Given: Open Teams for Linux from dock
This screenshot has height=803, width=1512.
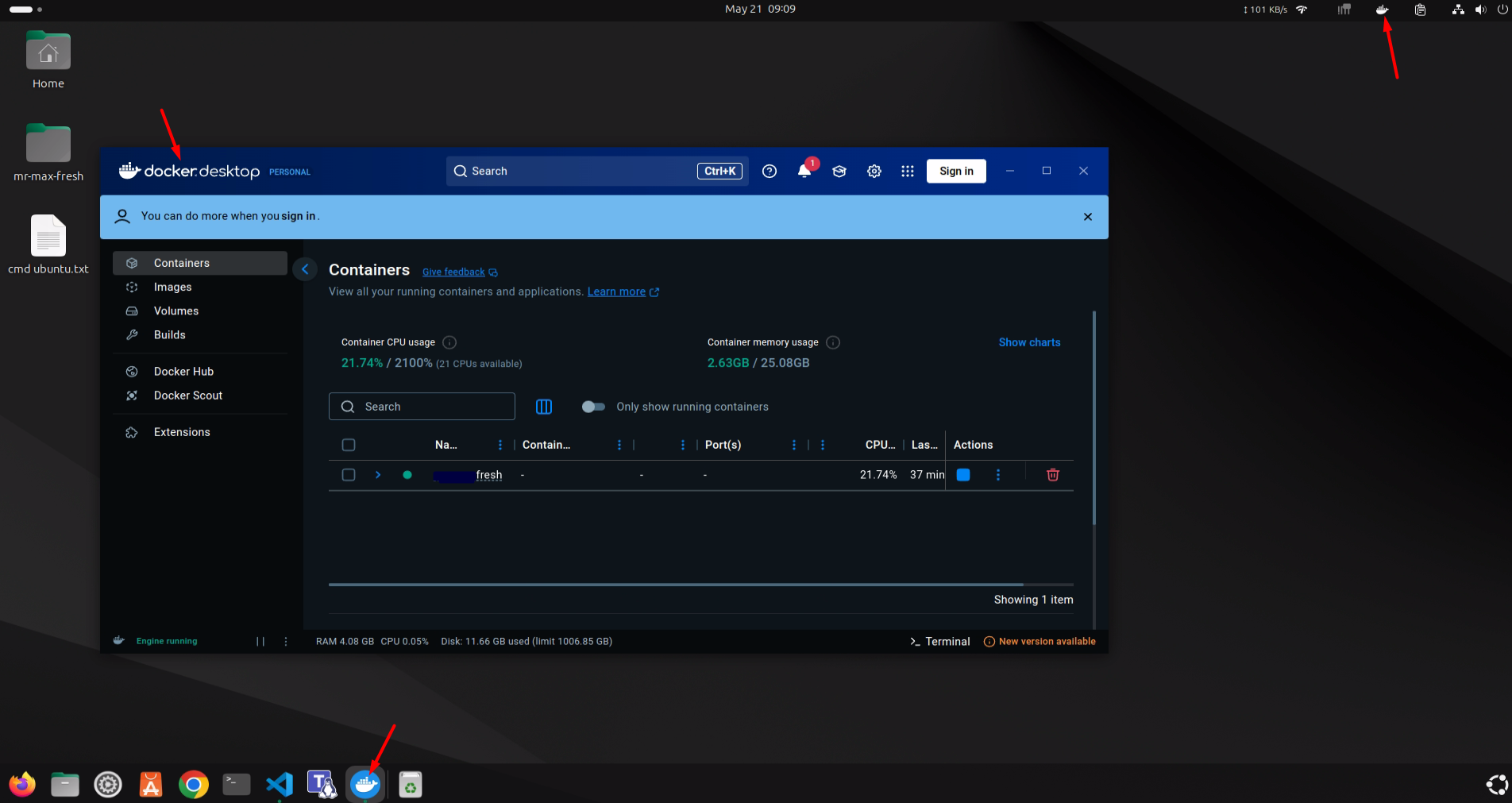Looking at the screenshot, I should click(322, 785).
